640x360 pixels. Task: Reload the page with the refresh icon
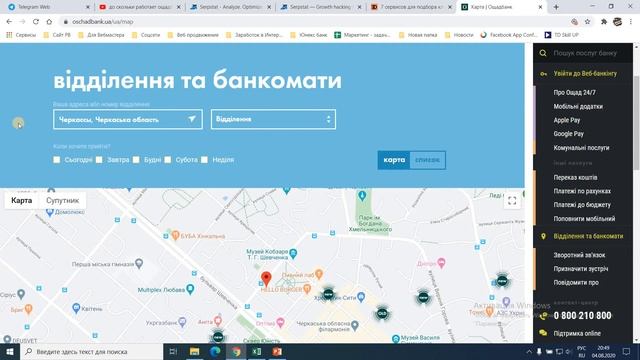pos(36,22)
